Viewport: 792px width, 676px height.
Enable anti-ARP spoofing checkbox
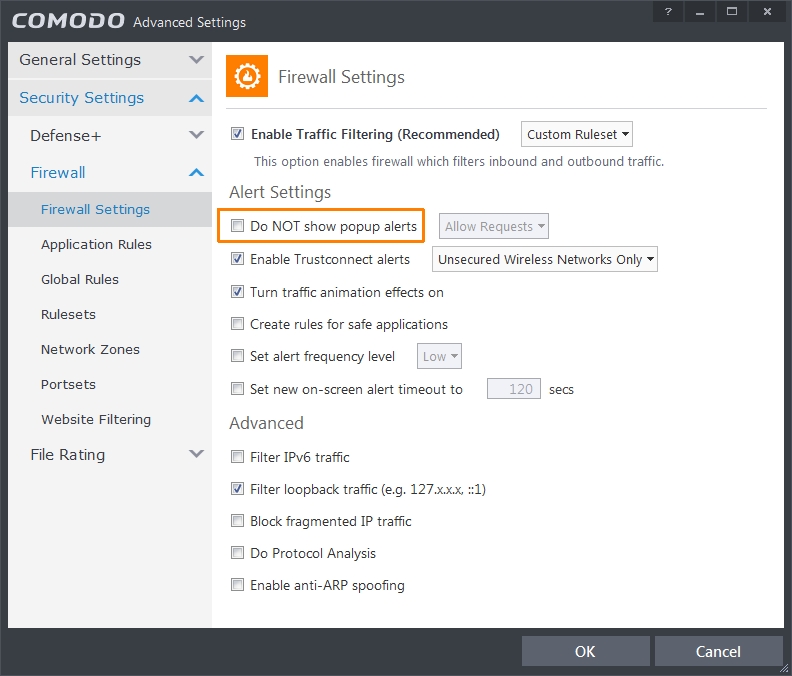click(238, 585)
